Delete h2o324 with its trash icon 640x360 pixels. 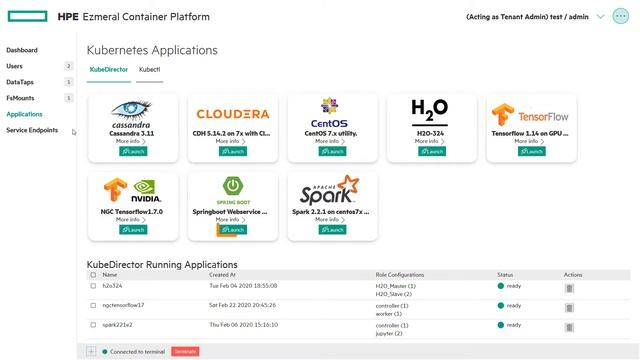[569, 288]
